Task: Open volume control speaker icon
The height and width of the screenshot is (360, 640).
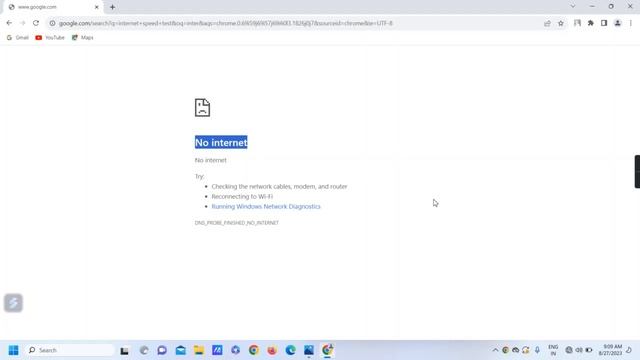Action: tap(579, 350)
